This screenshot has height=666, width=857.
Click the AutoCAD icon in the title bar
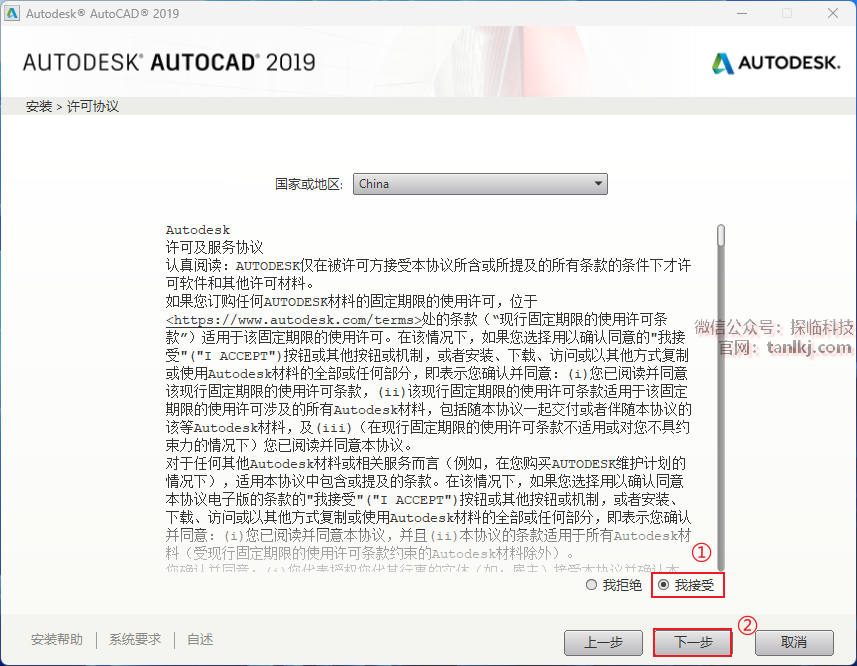(x=12, y=14)
